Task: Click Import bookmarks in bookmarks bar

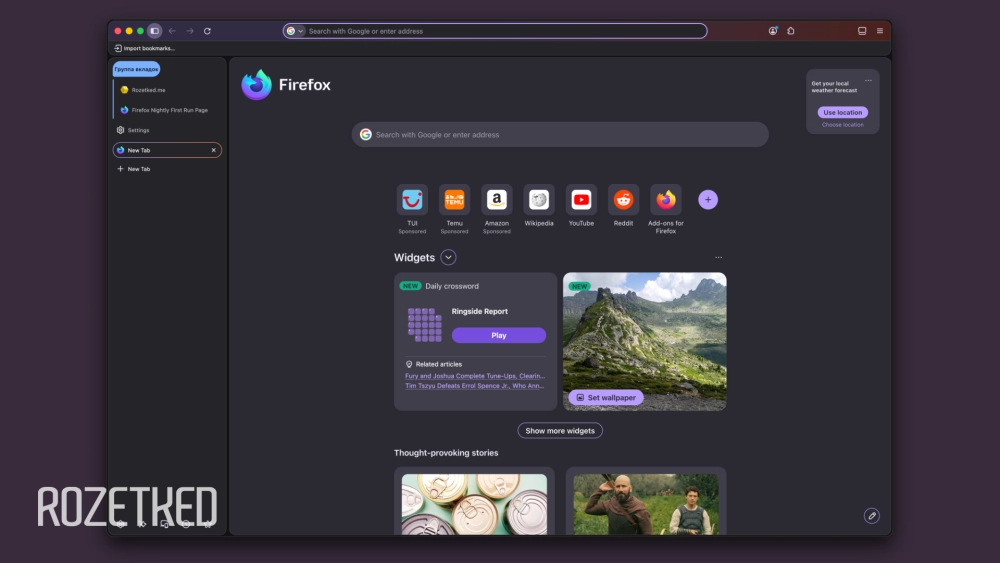Action: click(x=145, y=48)
